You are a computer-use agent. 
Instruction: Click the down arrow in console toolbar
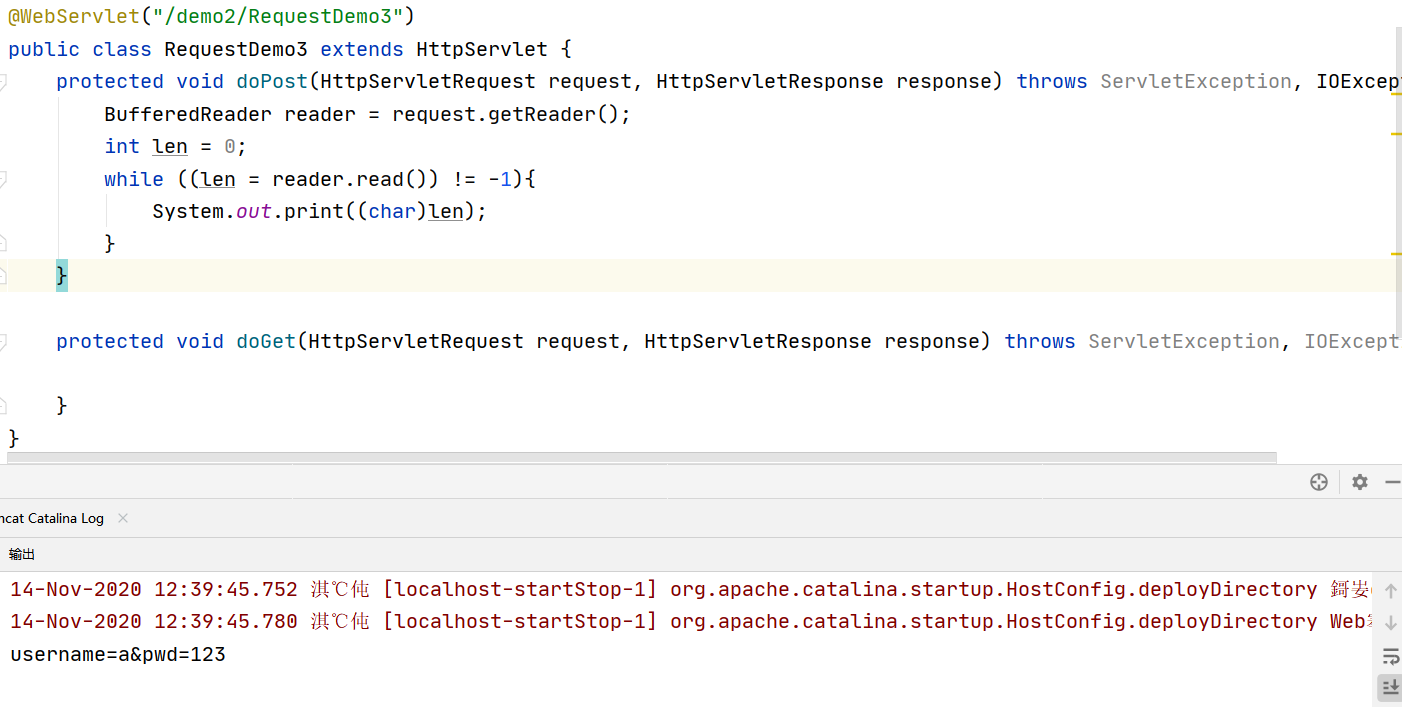coord(1390,623)
